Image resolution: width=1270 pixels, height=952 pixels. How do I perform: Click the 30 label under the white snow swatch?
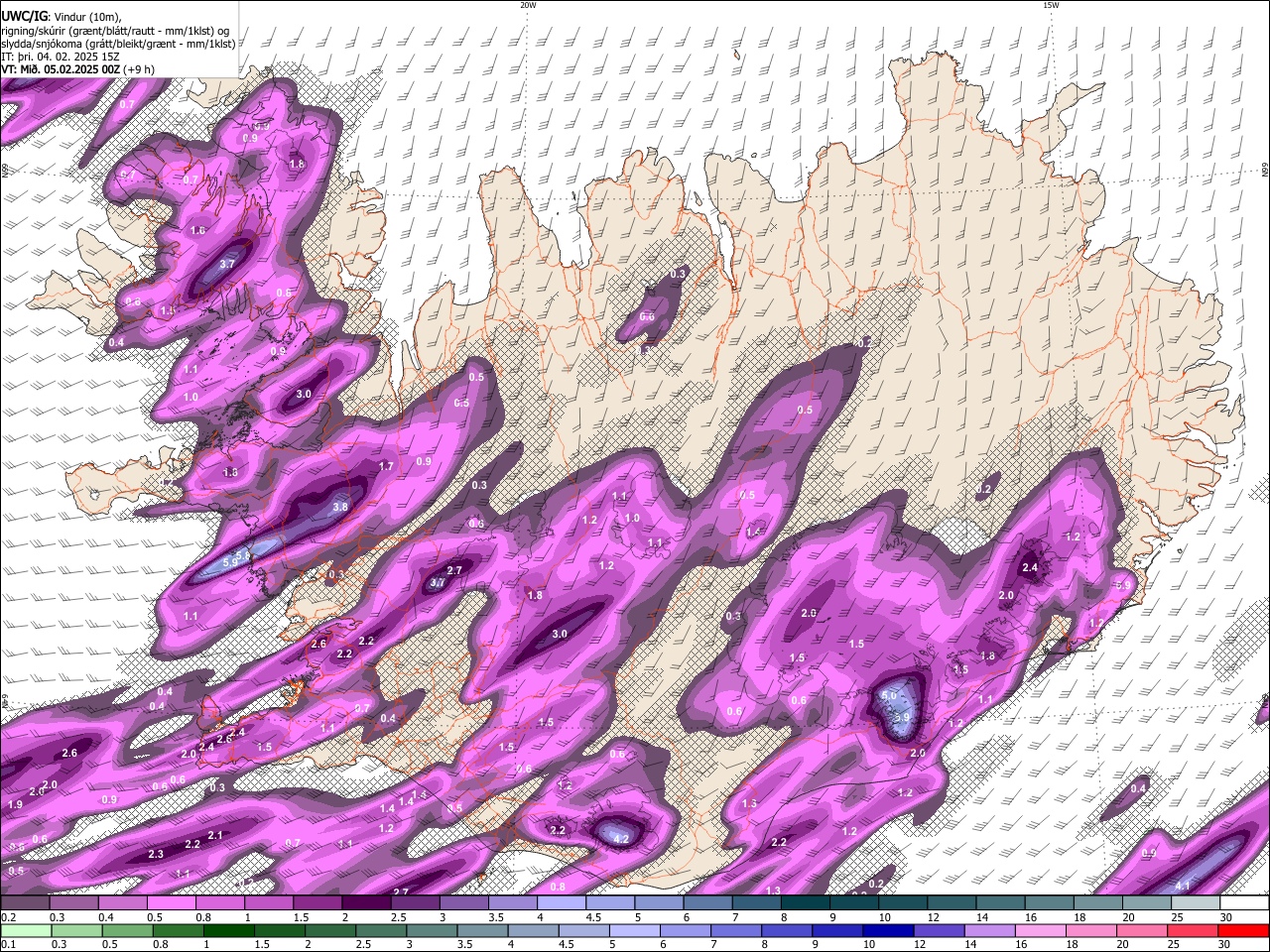point(1226,916)
